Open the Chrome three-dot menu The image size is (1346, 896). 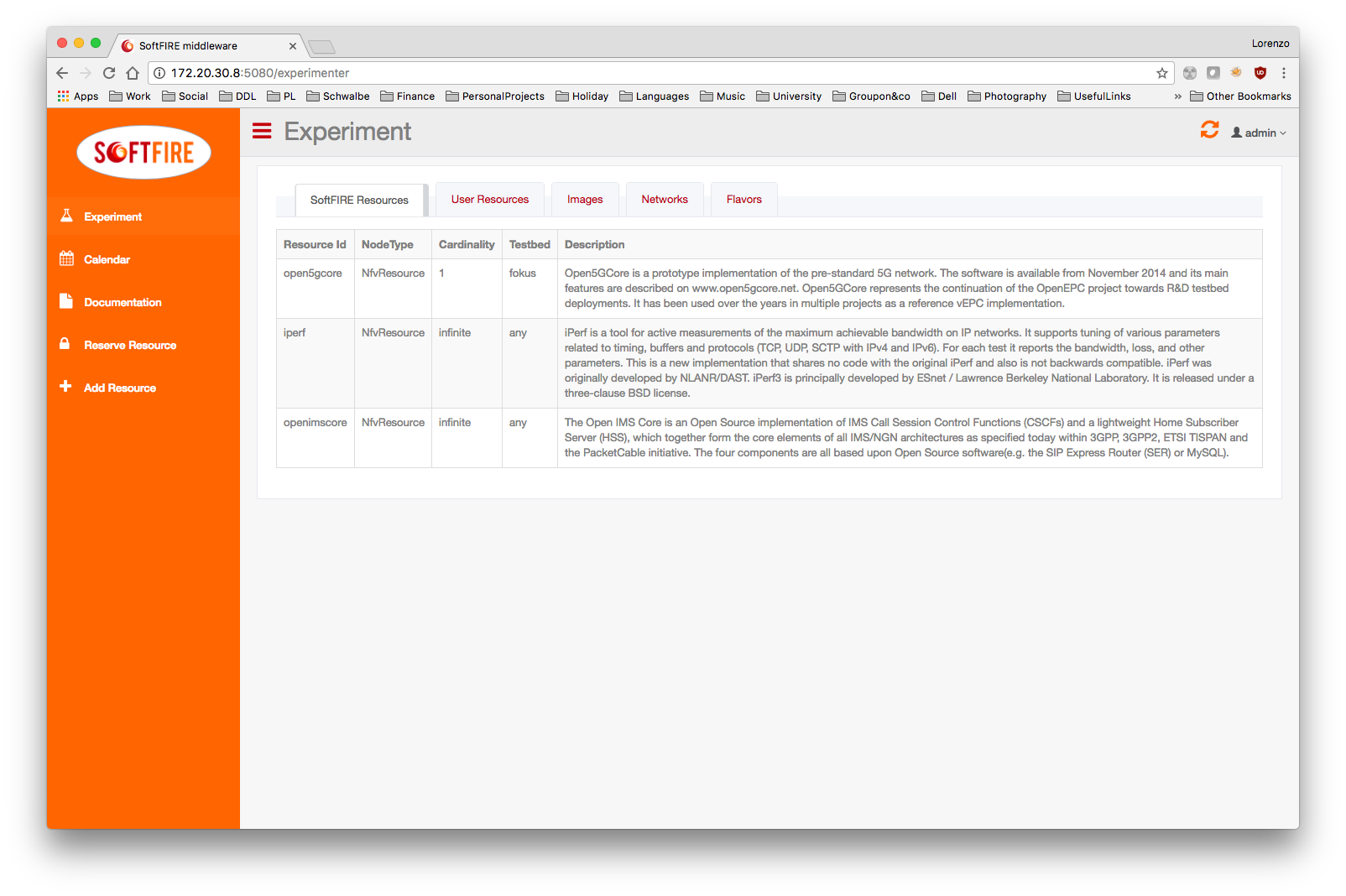point(1284,73)
